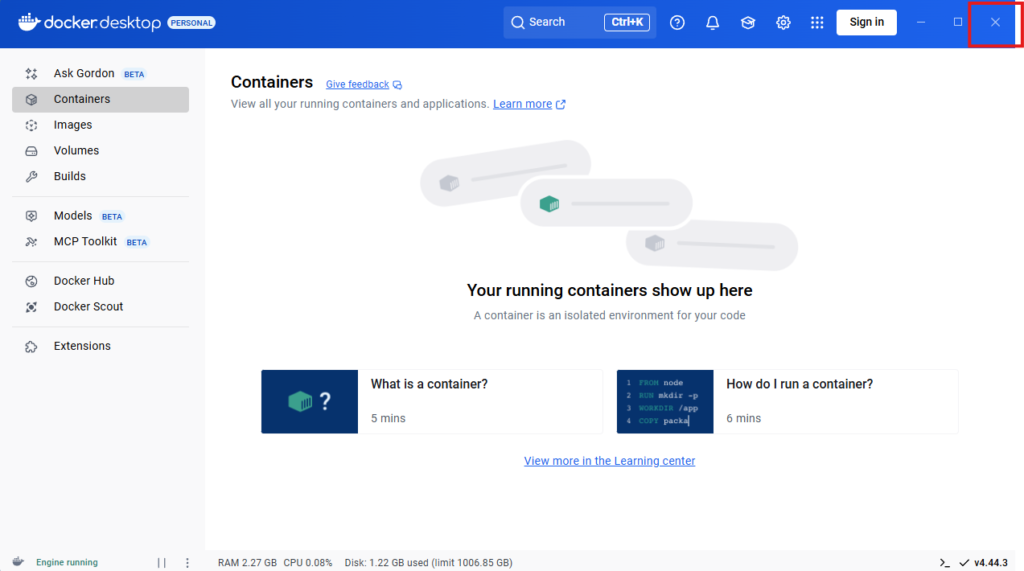Maximize the Docker Desktop window
The height and width of the screenshot is (571, 1024).
coord(957,22)
